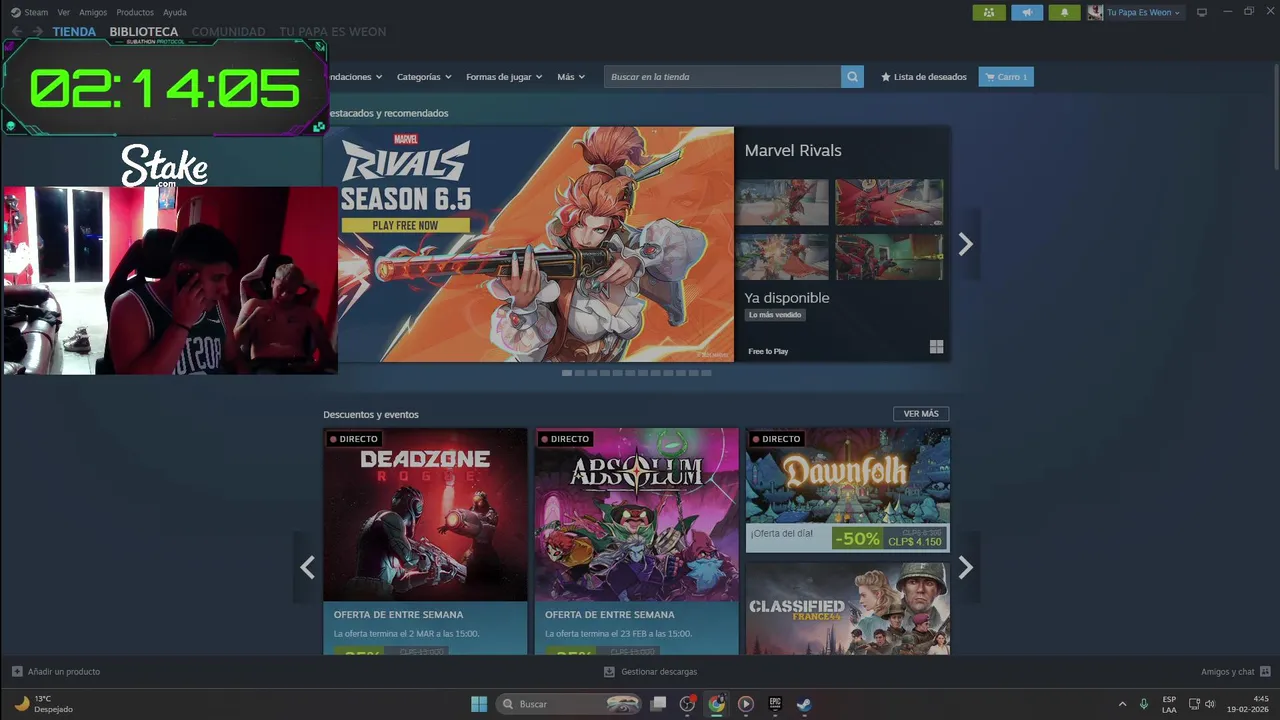Open the friends/family green icon button

(x=989, y=12)
